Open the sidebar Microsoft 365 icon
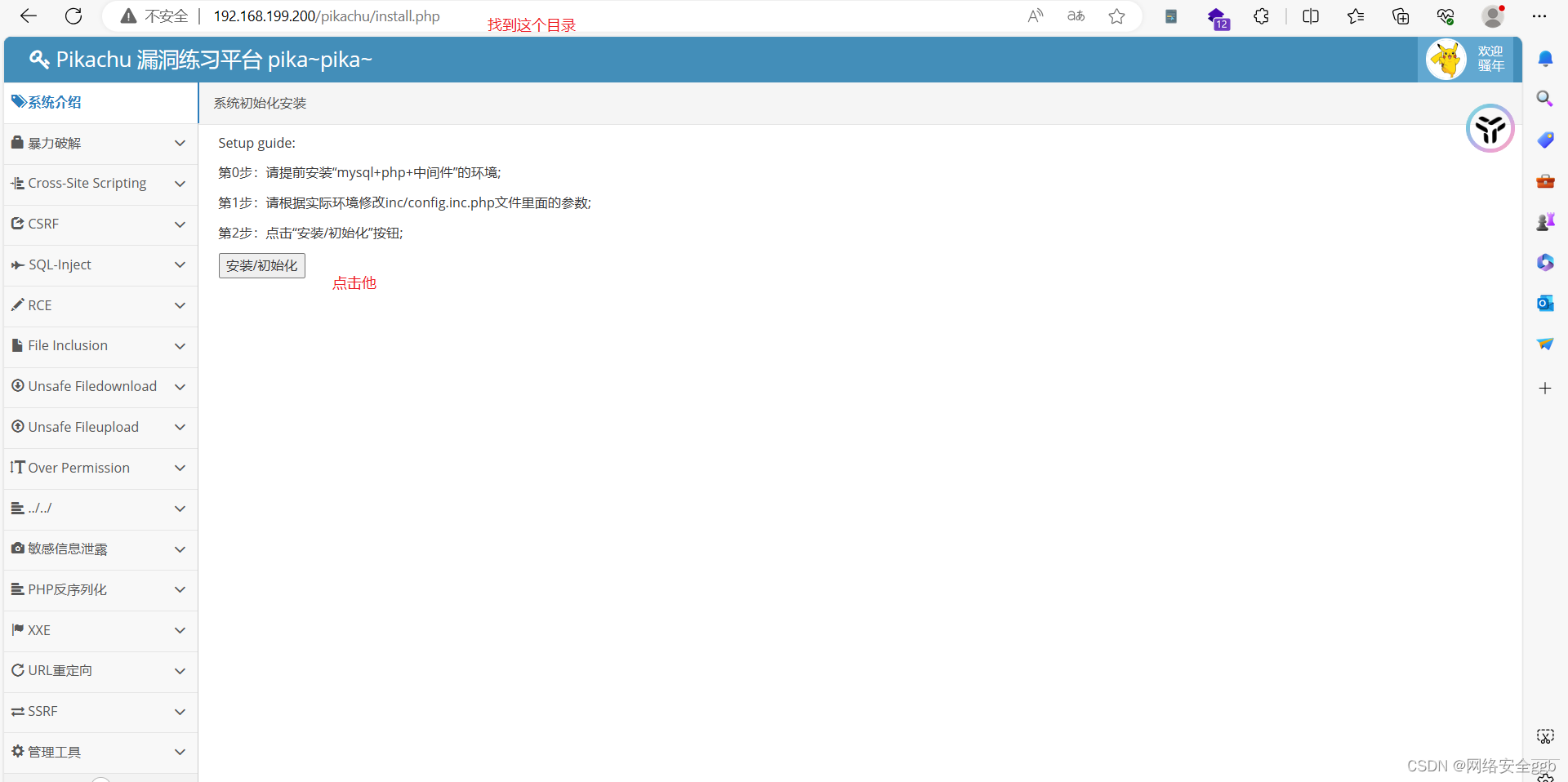This screenshot has height=782, width=1568. 1545,262
